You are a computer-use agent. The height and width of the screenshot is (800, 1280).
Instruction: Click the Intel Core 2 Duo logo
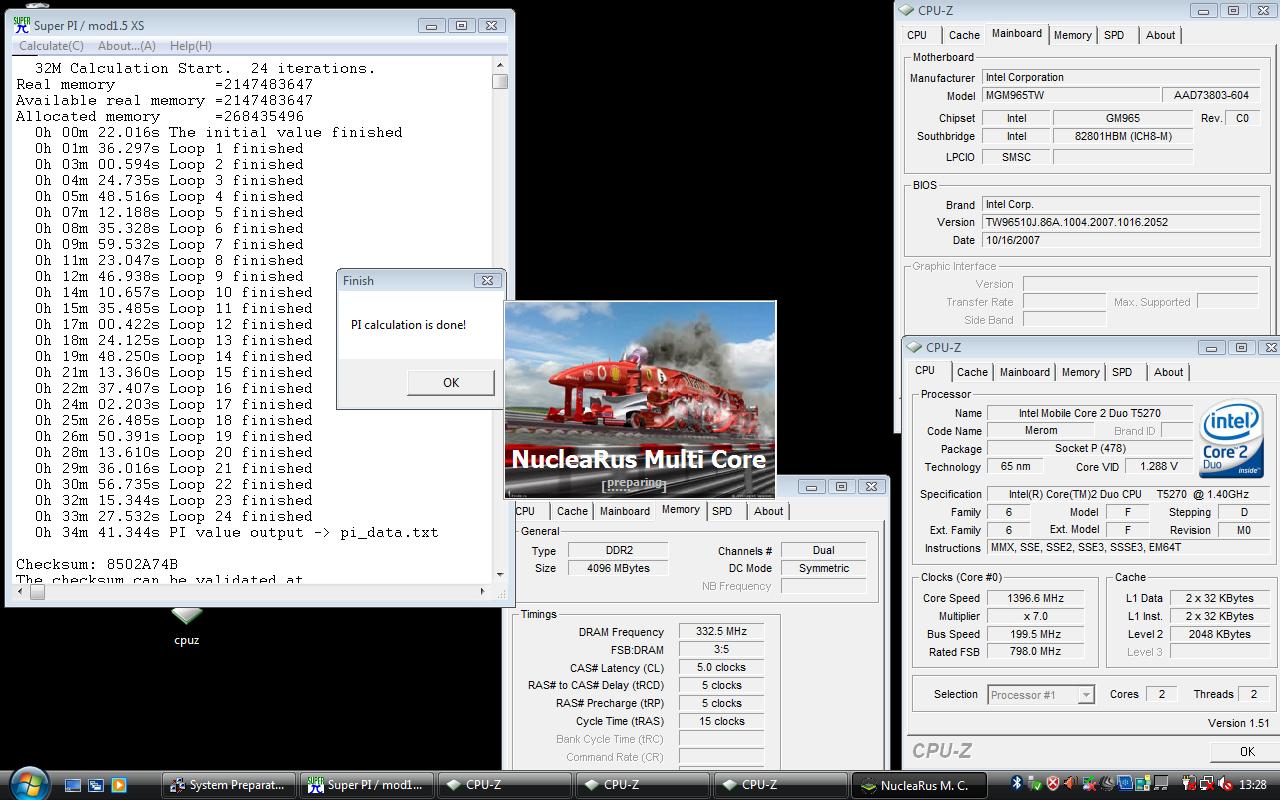(x=1232, y=441)
